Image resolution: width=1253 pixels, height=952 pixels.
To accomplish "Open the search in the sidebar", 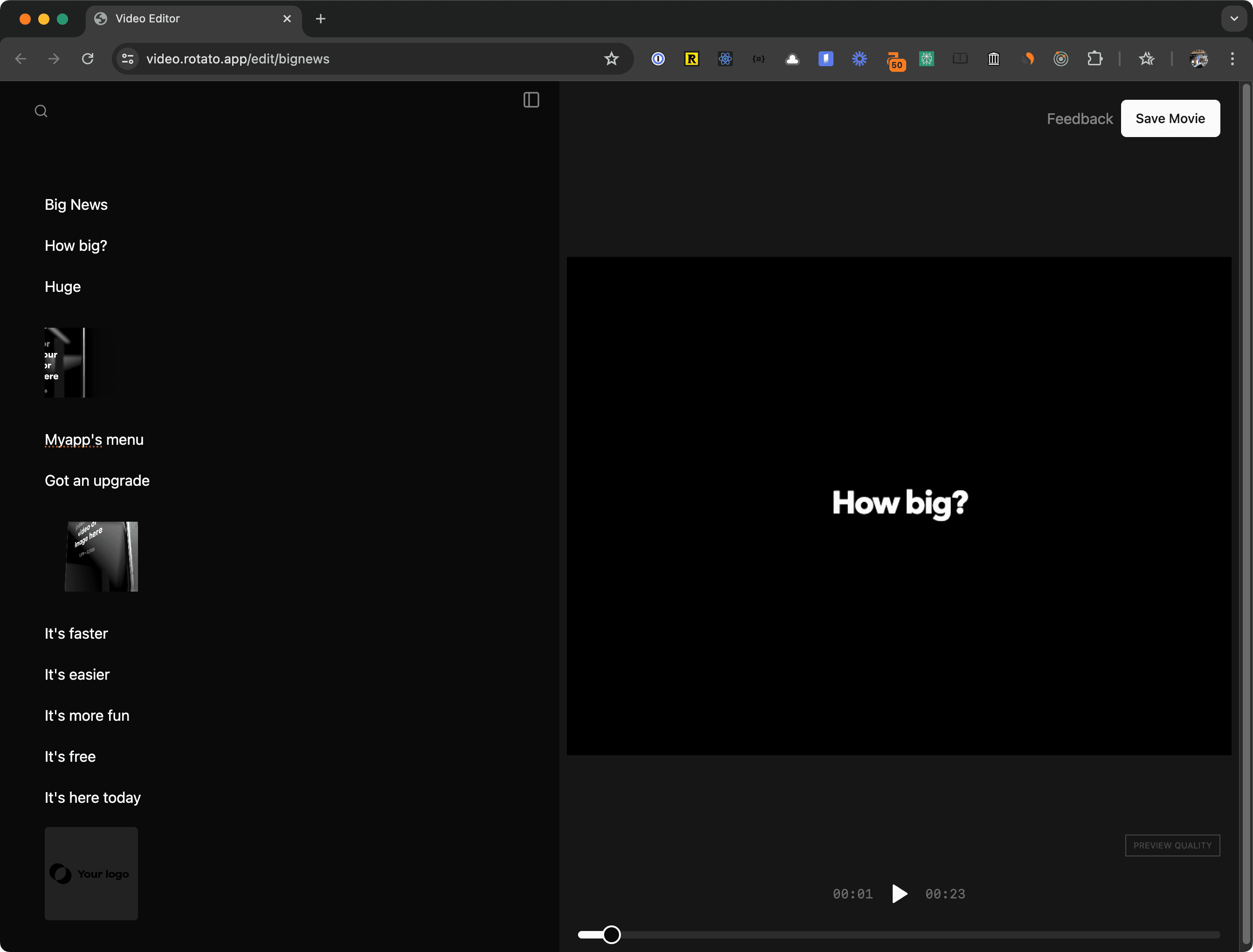I will (x=41, y=110).
